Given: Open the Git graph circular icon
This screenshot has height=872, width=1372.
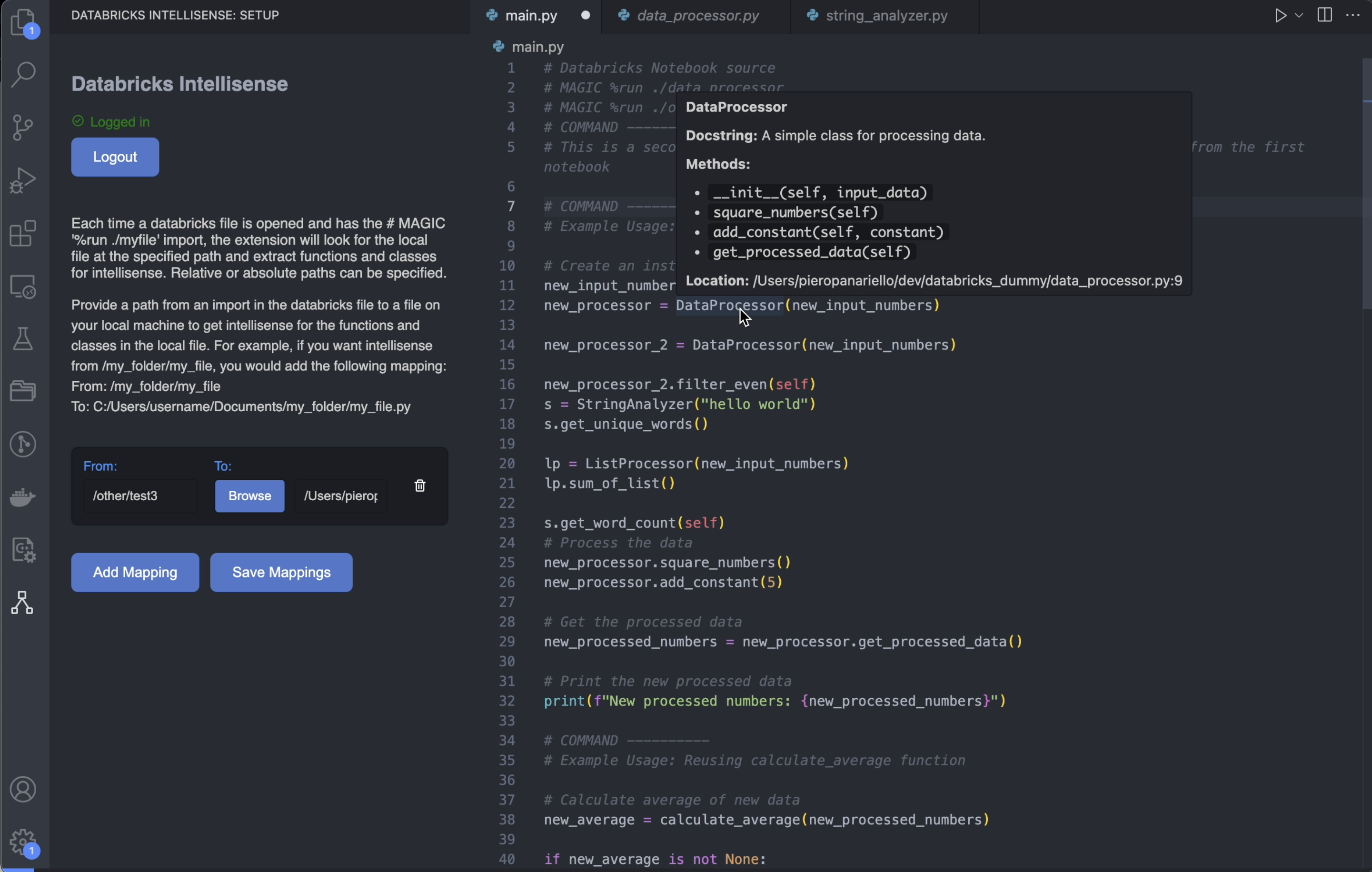Looking at the screenshot, I should tap(23, 444).
